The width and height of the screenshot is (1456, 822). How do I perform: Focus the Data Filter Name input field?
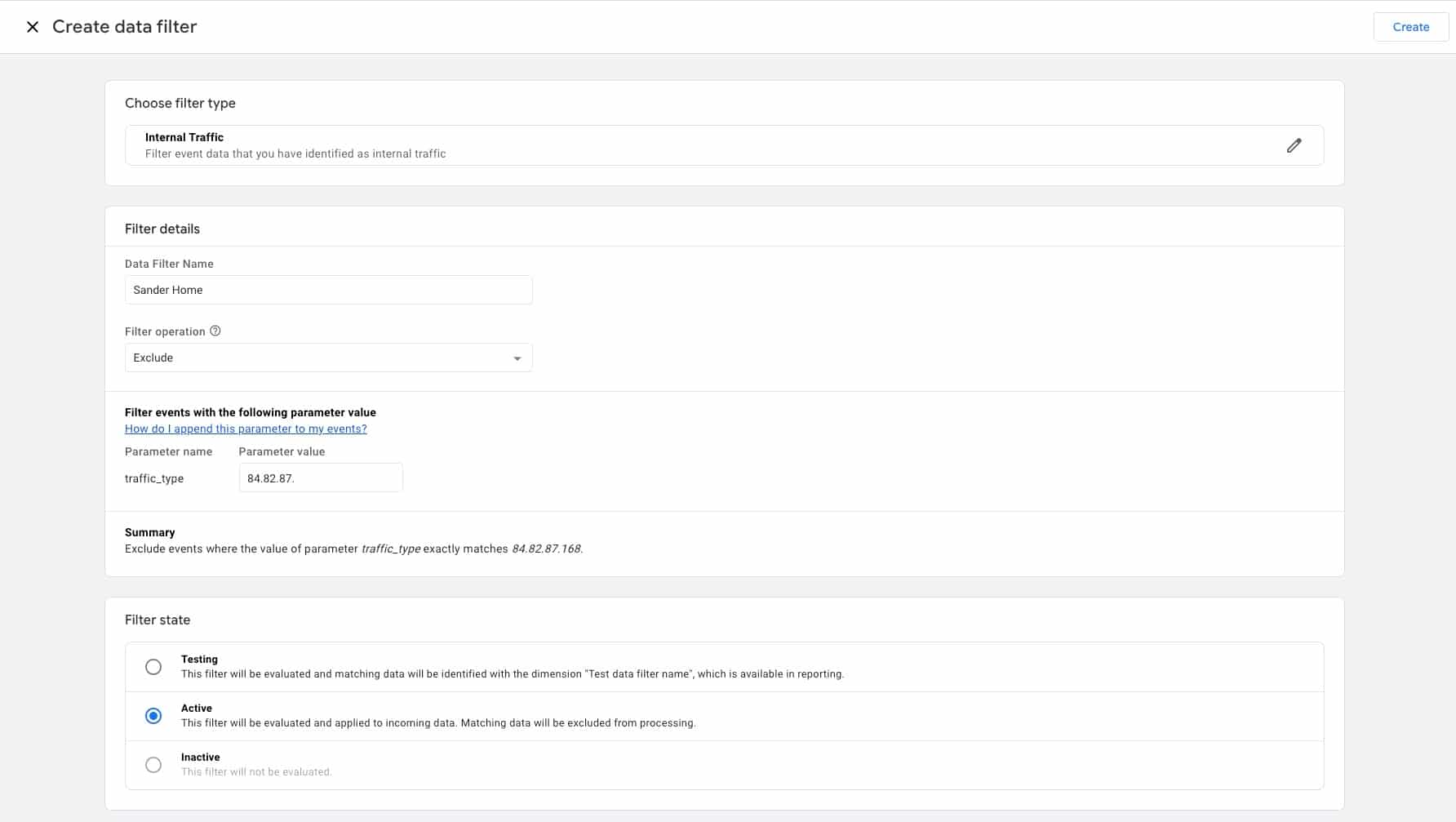[328, 290]
